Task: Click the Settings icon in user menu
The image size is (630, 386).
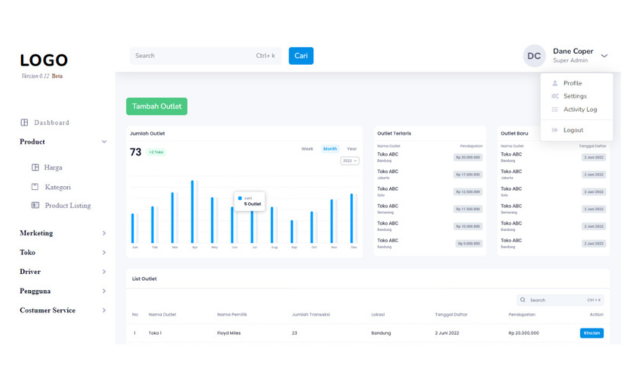Action: 555,96
